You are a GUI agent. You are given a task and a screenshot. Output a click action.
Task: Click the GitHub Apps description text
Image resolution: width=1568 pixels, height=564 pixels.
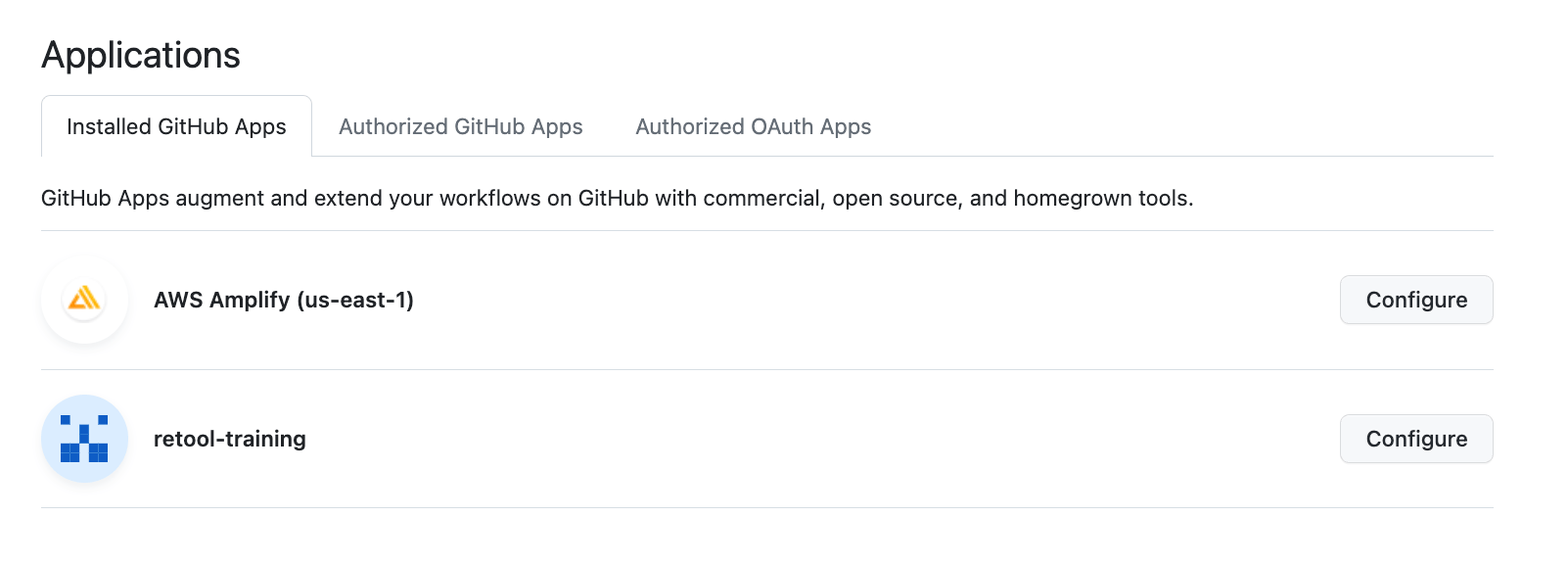tap(618, 198)
